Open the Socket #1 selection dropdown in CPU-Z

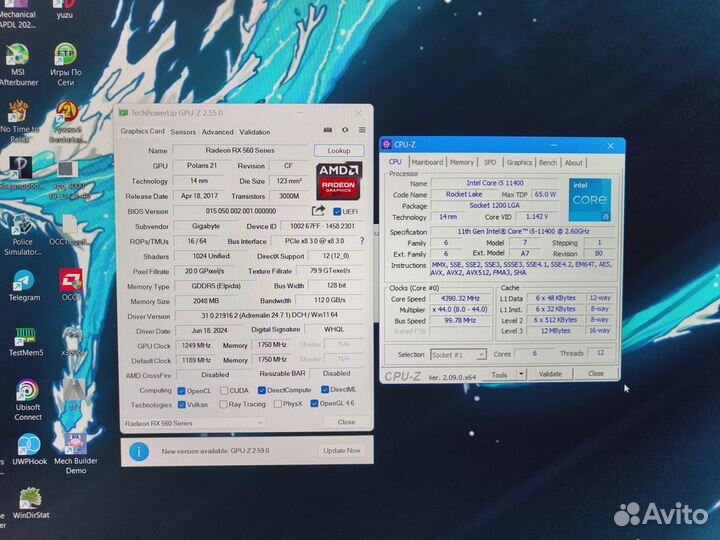[x=458, y=354]
